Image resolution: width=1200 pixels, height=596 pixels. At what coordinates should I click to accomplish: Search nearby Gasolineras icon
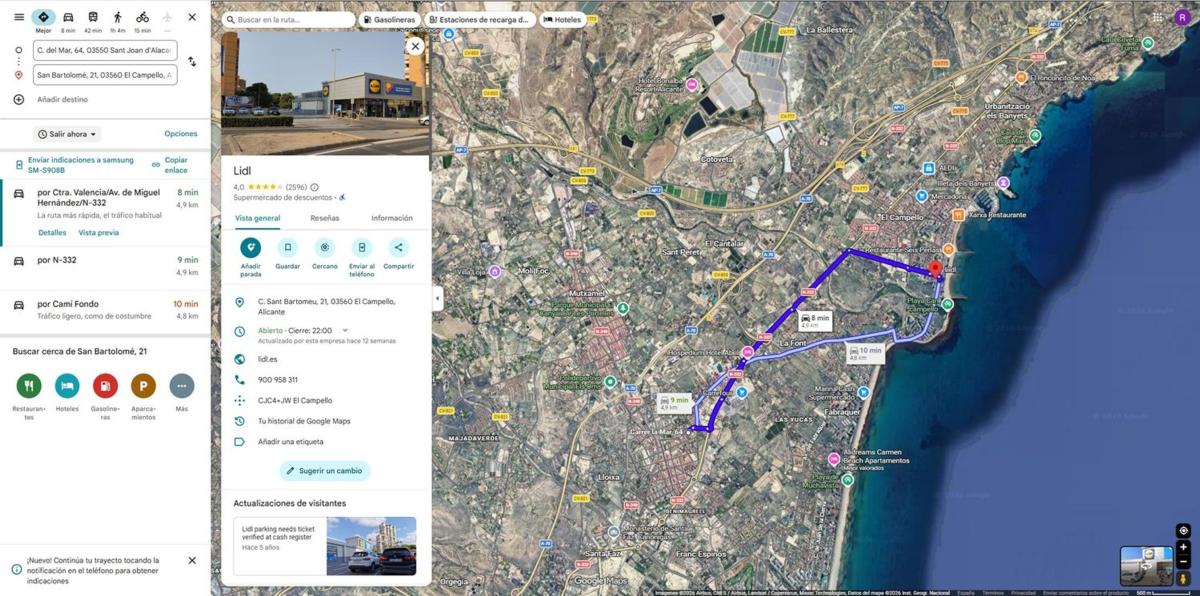coord(105,385)
